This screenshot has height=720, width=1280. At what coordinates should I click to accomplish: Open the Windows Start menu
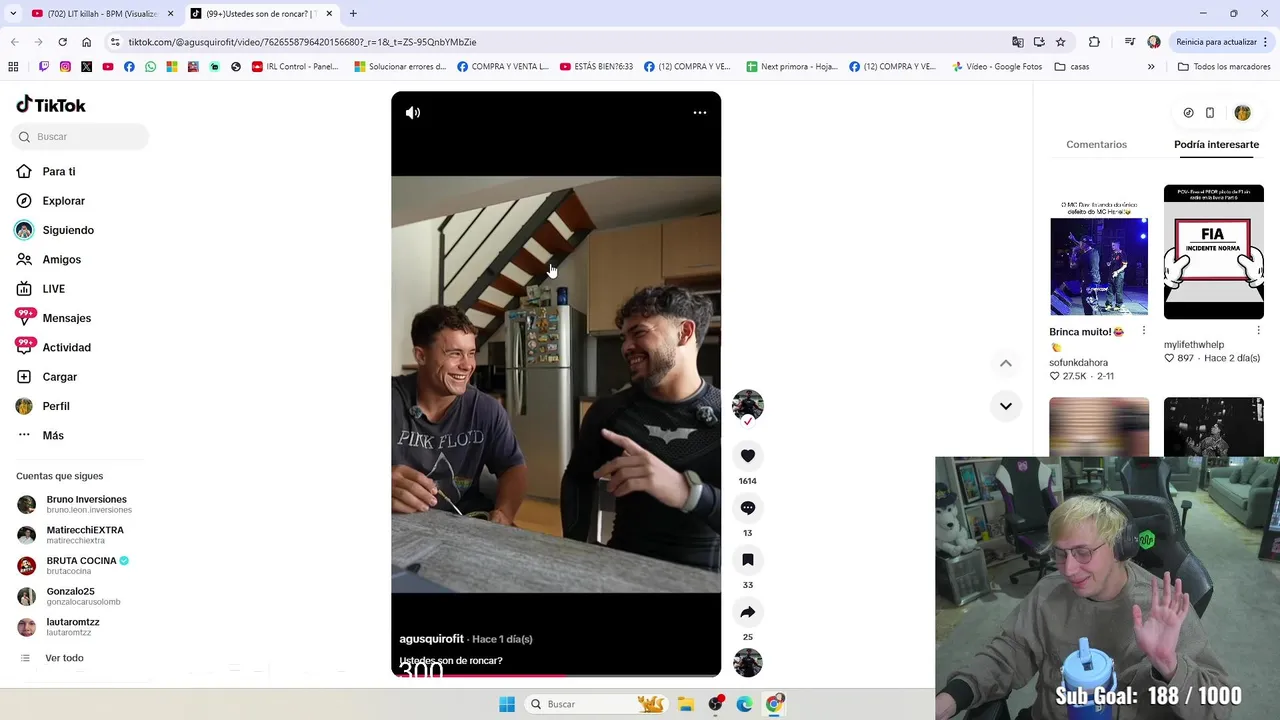click(507, 704)
